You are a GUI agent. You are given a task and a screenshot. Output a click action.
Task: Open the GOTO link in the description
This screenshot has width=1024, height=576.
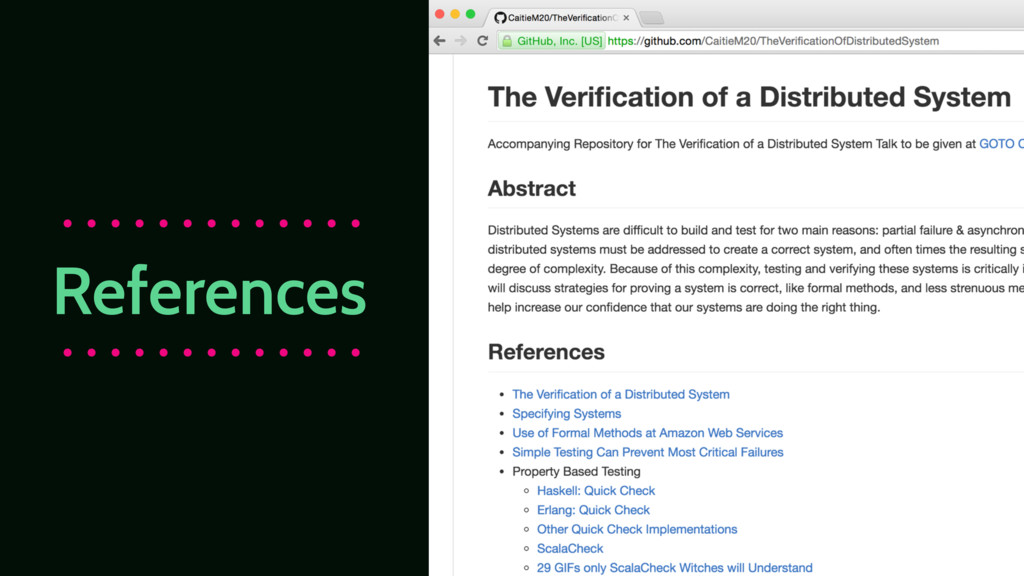1000,144
